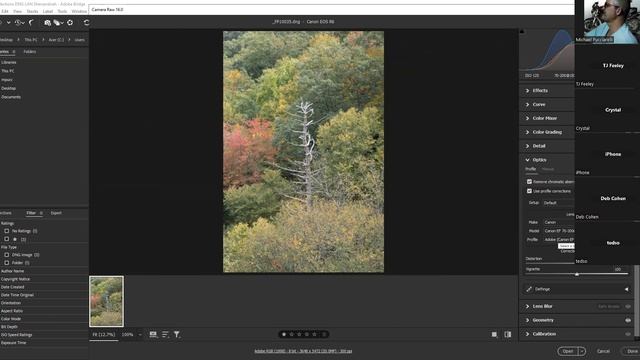Click the open in Camera Raw aperture icon

(70, 22)
